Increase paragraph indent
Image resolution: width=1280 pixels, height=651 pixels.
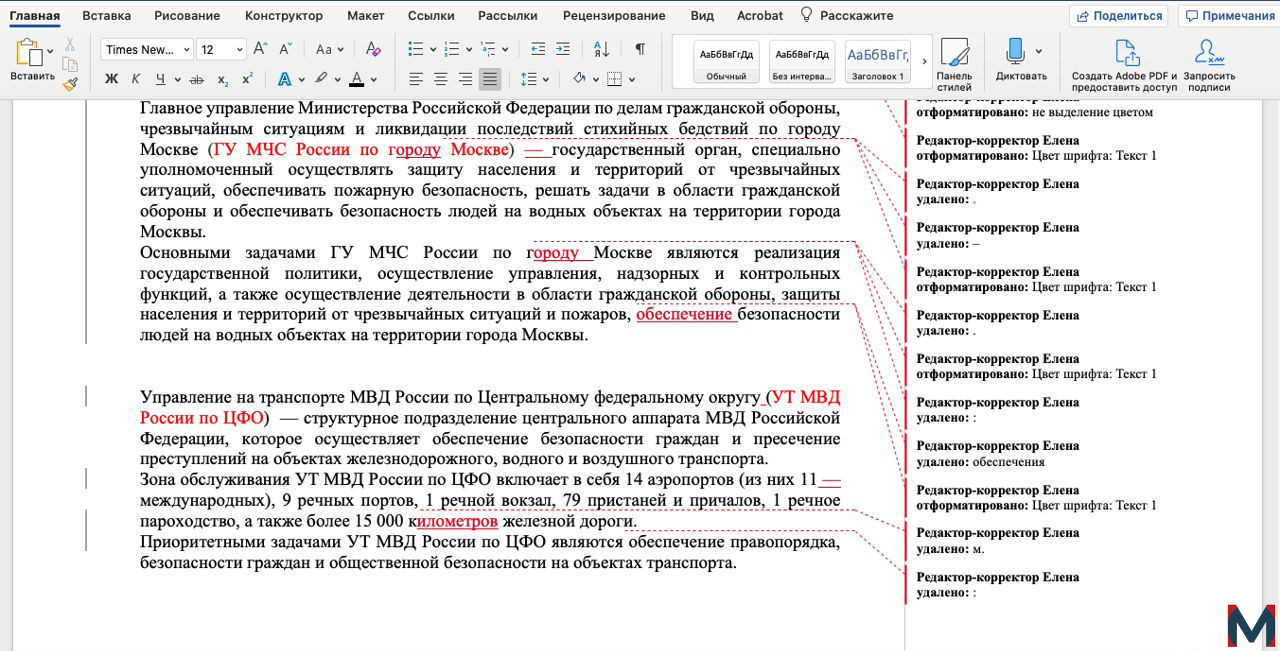tap(563, 49)
